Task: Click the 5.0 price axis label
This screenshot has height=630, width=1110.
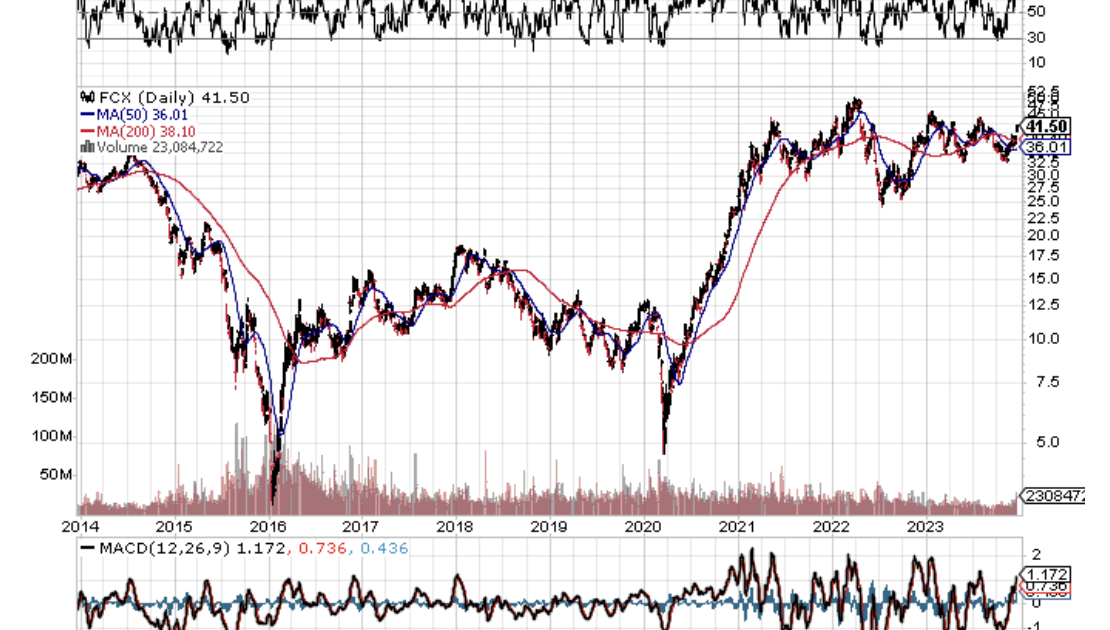Action: click(1048, 442)
